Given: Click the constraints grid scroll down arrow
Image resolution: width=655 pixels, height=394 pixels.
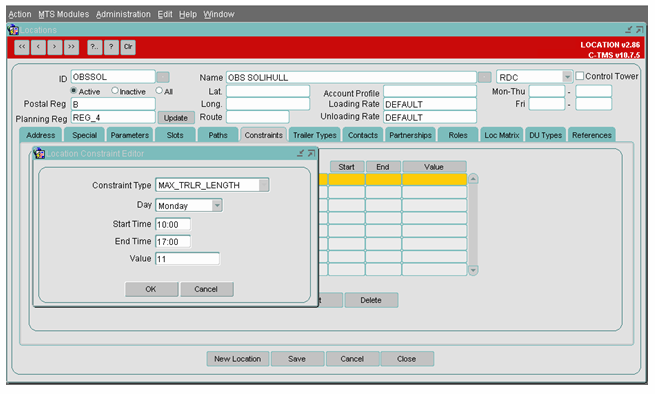Looking at the screenshot, I should 473,270.
